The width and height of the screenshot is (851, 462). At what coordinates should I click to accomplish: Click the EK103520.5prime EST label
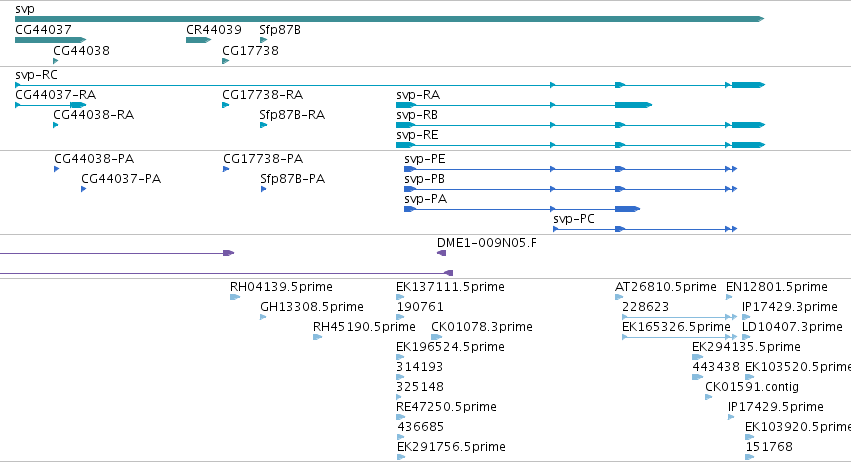click(798, 367)
